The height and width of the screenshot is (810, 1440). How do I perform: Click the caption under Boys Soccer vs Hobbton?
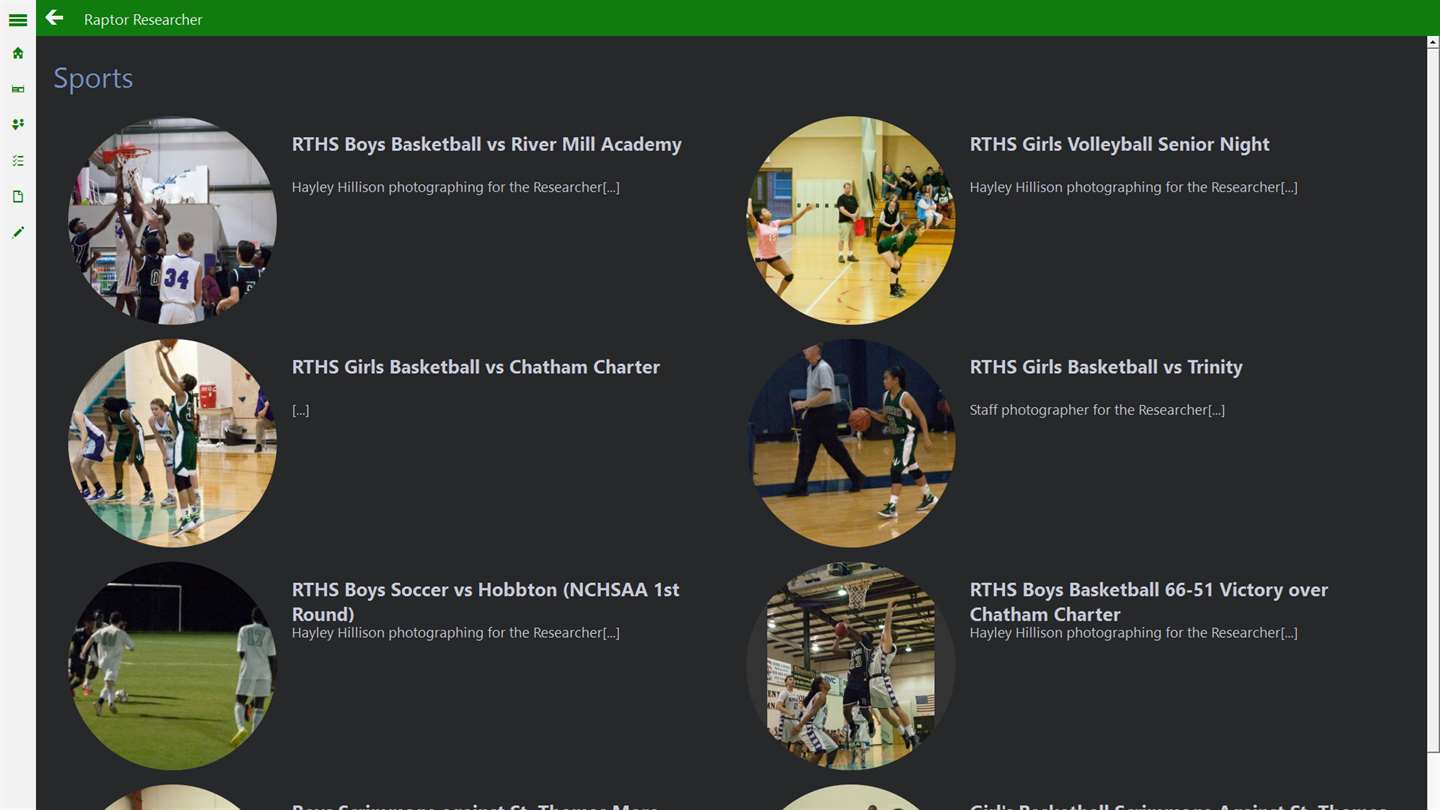455,633
